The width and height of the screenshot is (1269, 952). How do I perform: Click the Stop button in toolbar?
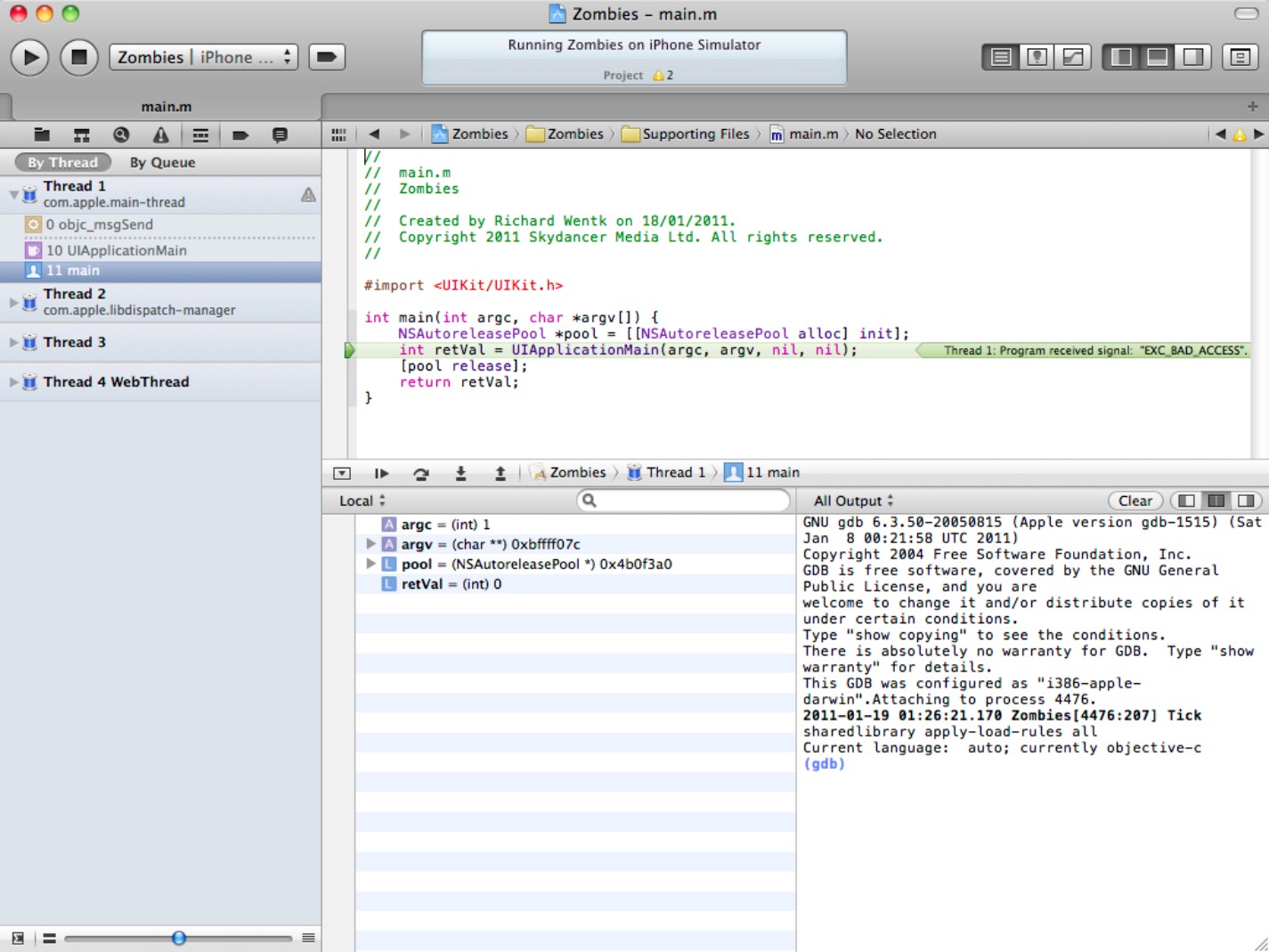[79, 57]
